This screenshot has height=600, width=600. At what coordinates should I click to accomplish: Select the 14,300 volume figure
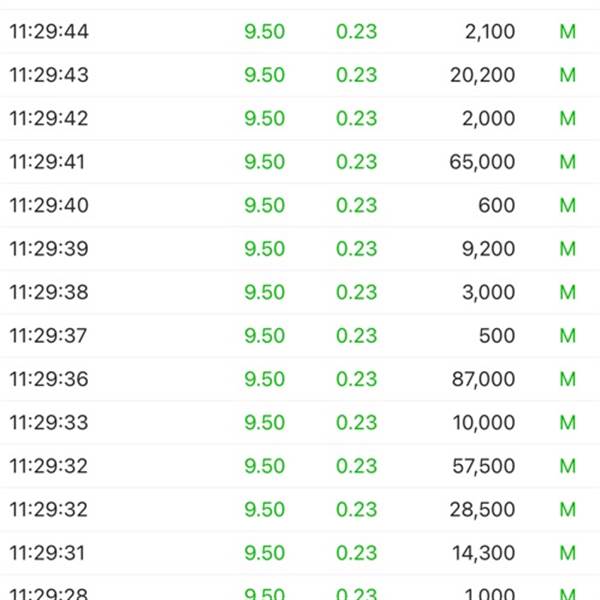(484, 553)
